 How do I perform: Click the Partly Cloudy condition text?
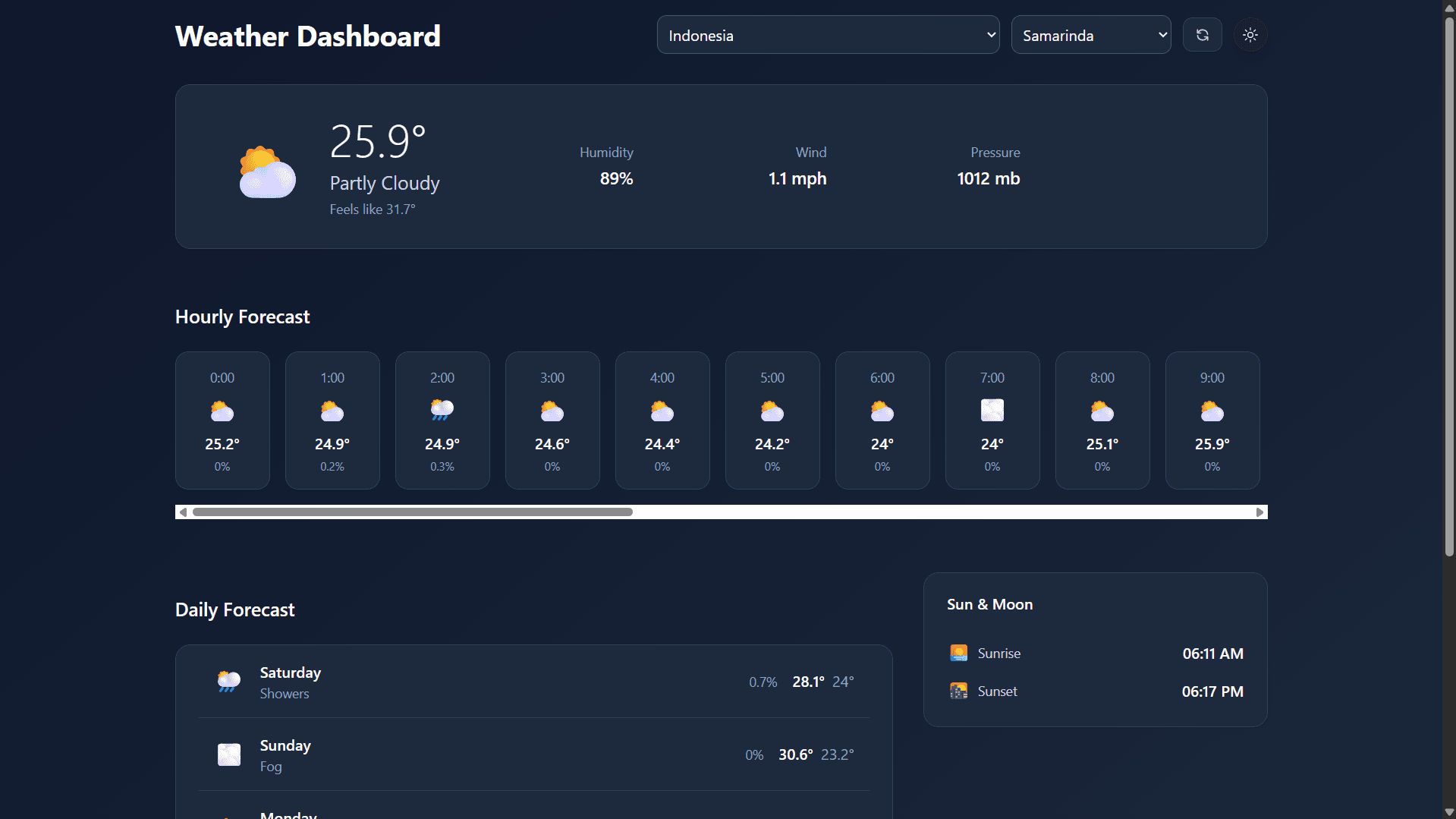pos(385,183)
